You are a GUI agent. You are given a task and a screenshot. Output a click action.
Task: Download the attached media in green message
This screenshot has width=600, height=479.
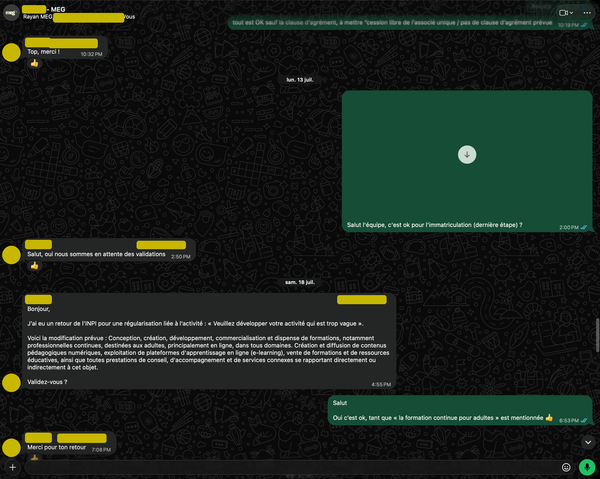pos(467,155)
